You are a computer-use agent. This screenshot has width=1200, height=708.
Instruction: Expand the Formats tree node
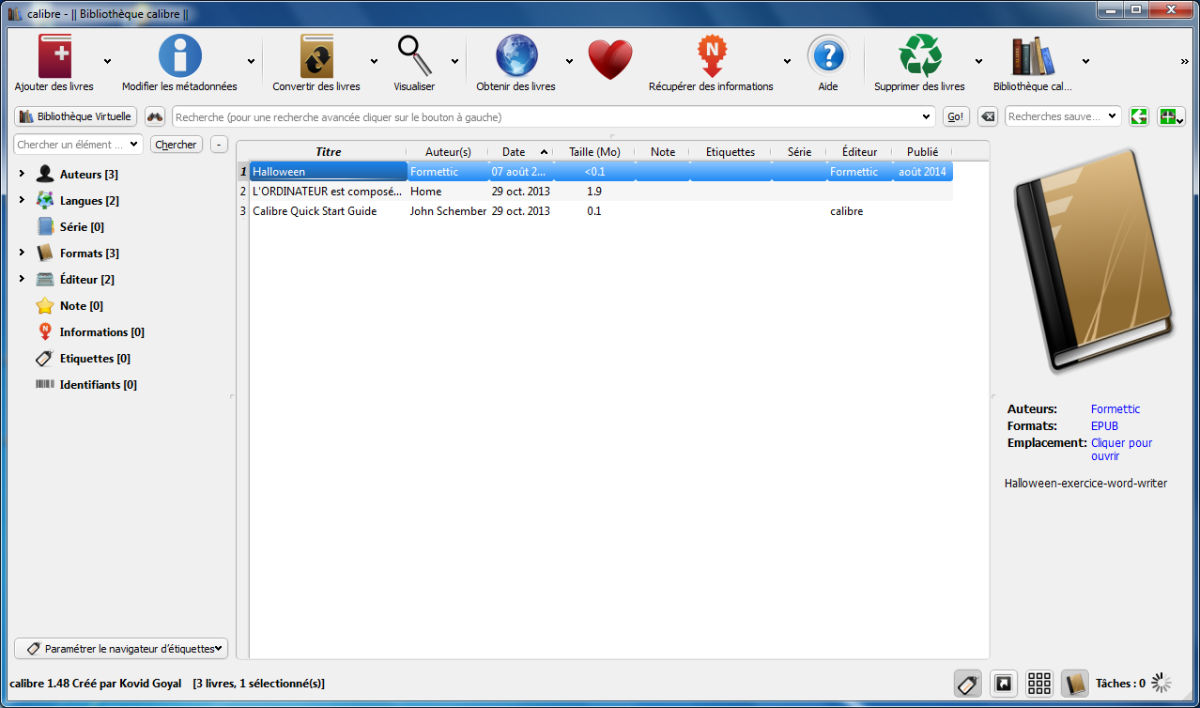(22, 253)
